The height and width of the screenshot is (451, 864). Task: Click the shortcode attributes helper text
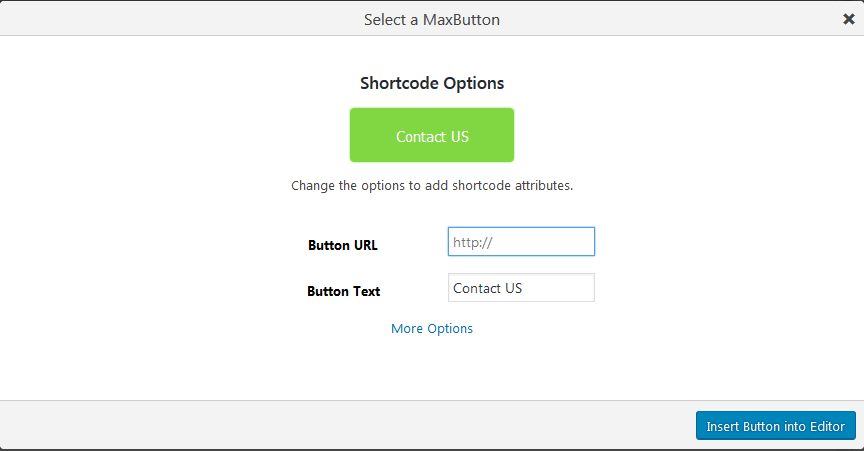[x=432, y=186]
